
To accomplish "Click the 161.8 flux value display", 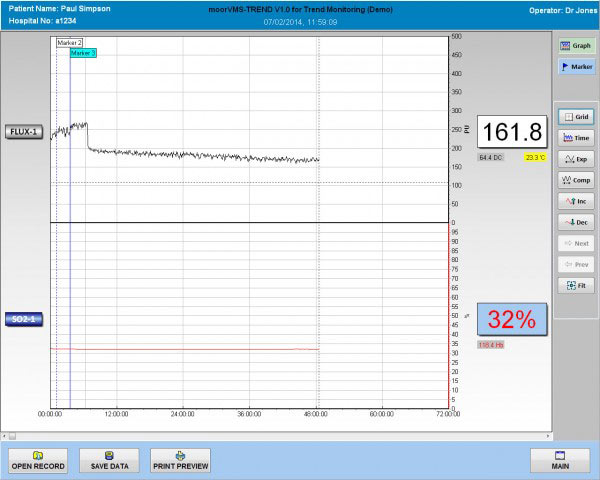I will (x=510, y=132).
